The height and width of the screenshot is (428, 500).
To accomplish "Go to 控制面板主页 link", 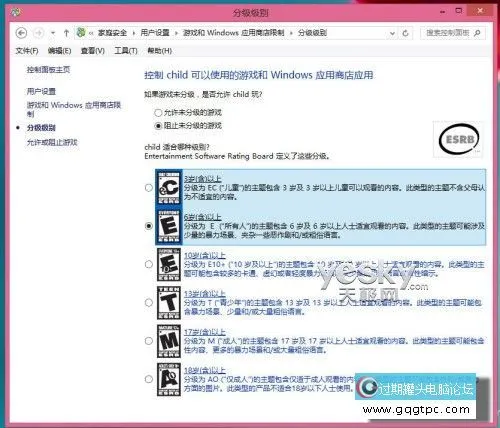I will 48,70.
